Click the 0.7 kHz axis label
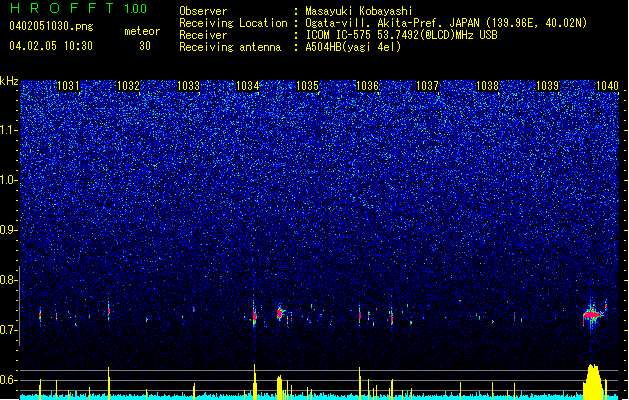 [x=8, y=330]
